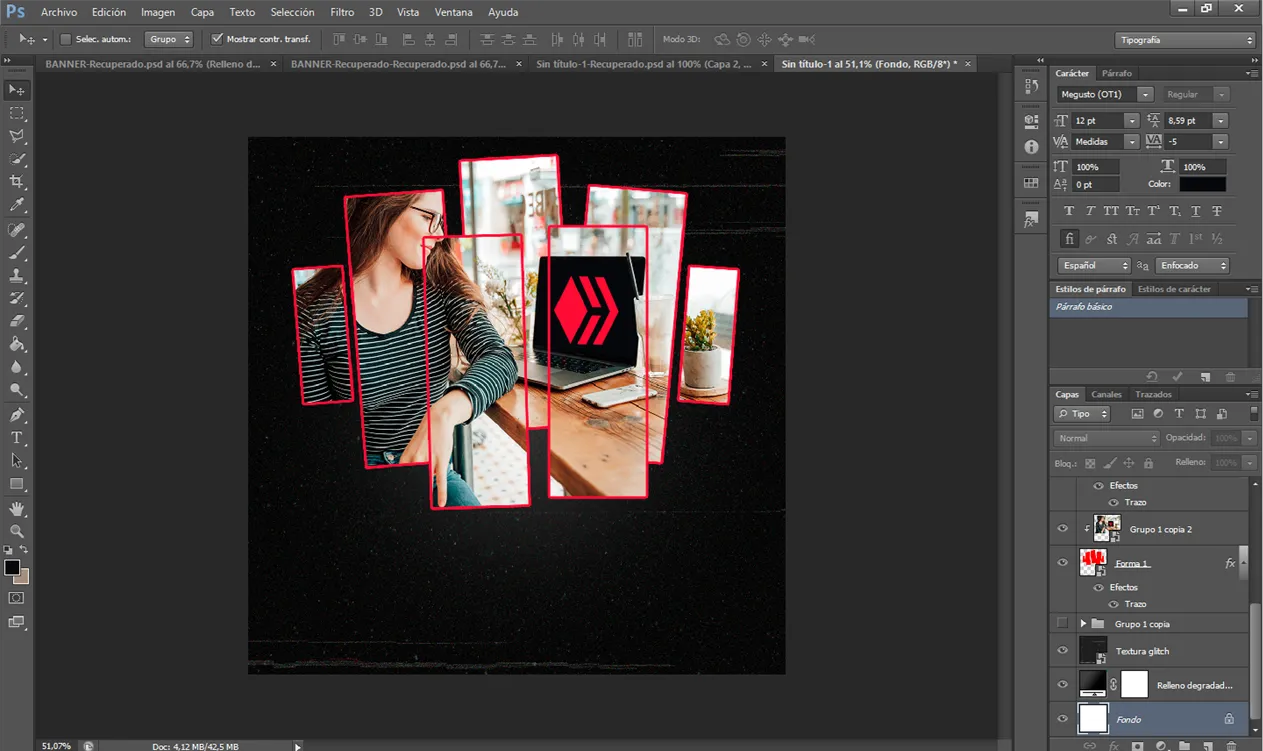The image size is (1263, 751).
Task: Click the Strikethrough T icon
Action: [1217, 212]
